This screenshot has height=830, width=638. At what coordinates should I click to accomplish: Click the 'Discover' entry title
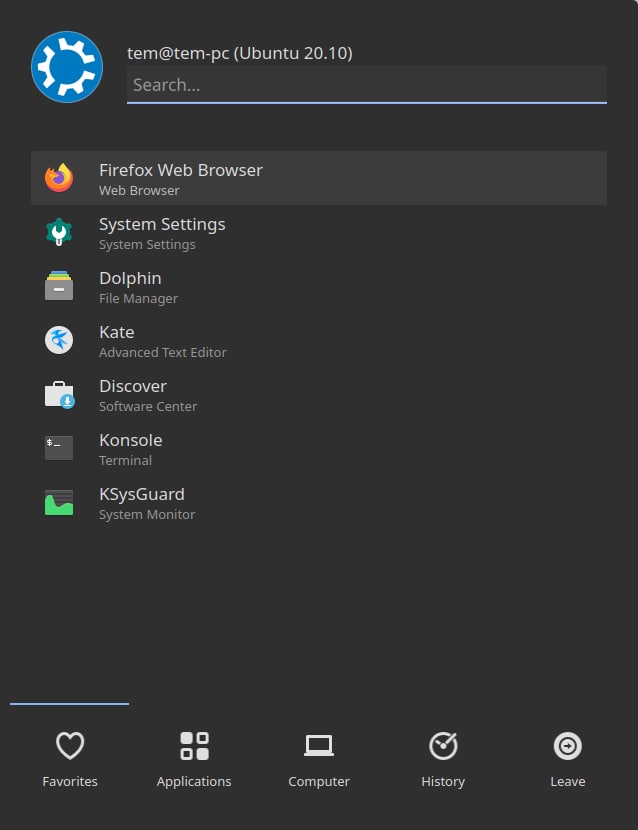point(133,386)
